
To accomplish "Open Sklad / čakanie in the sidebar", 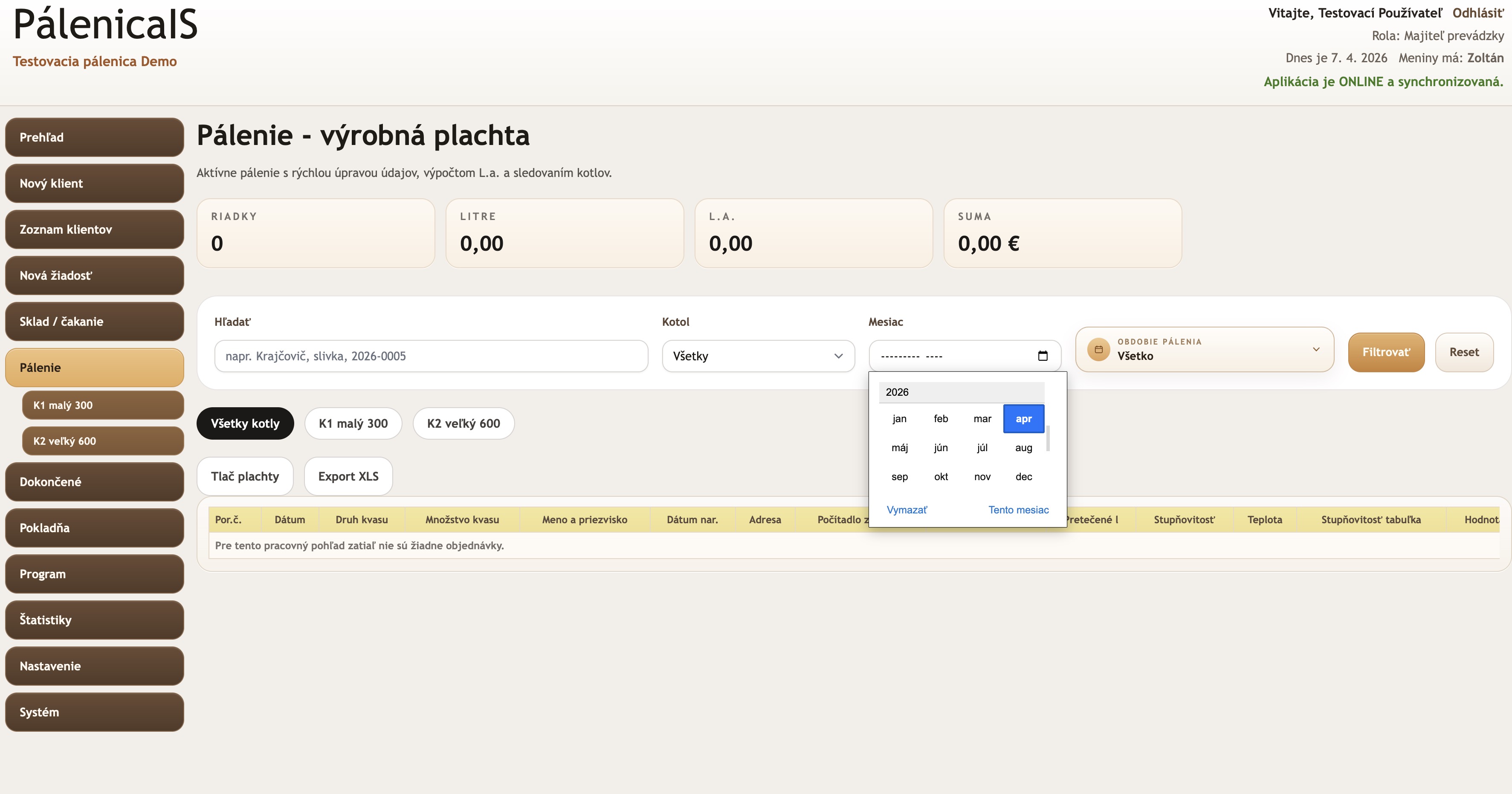I will [x=95, y=321].
